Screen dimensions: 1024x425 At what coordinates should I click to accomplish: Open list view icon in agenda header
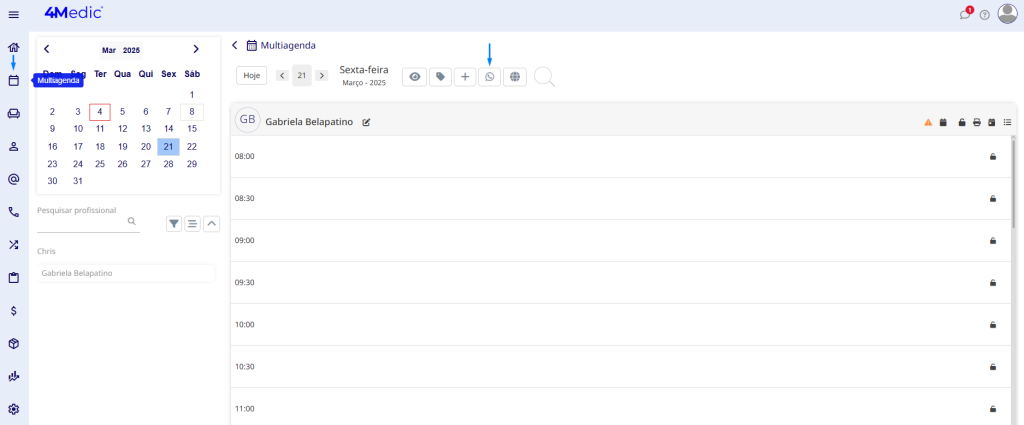click(x=1007, y=122)
